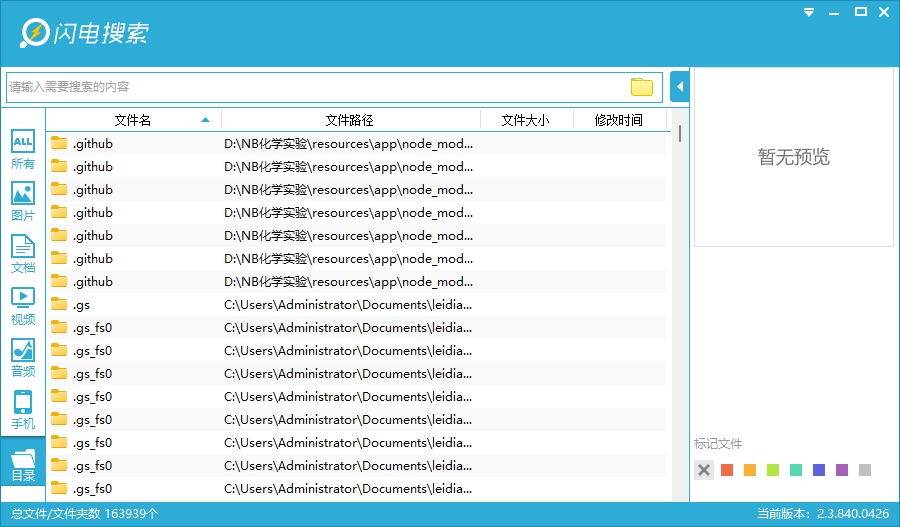Sort by 文件大小 column header
Viewport: 900px width, 527px height.
tap(525, 120)
